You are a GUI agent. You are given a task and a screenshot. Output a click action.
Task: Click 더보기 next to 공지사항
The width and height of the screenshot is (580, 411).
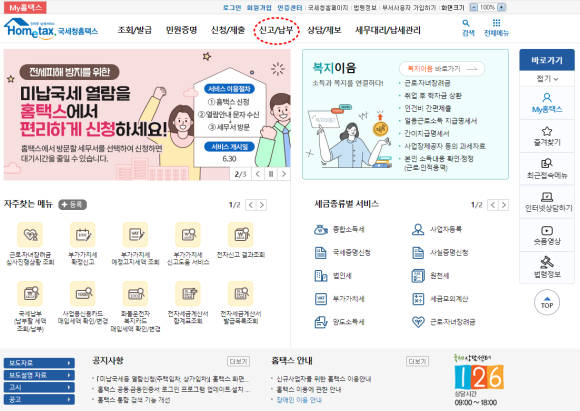238,361
